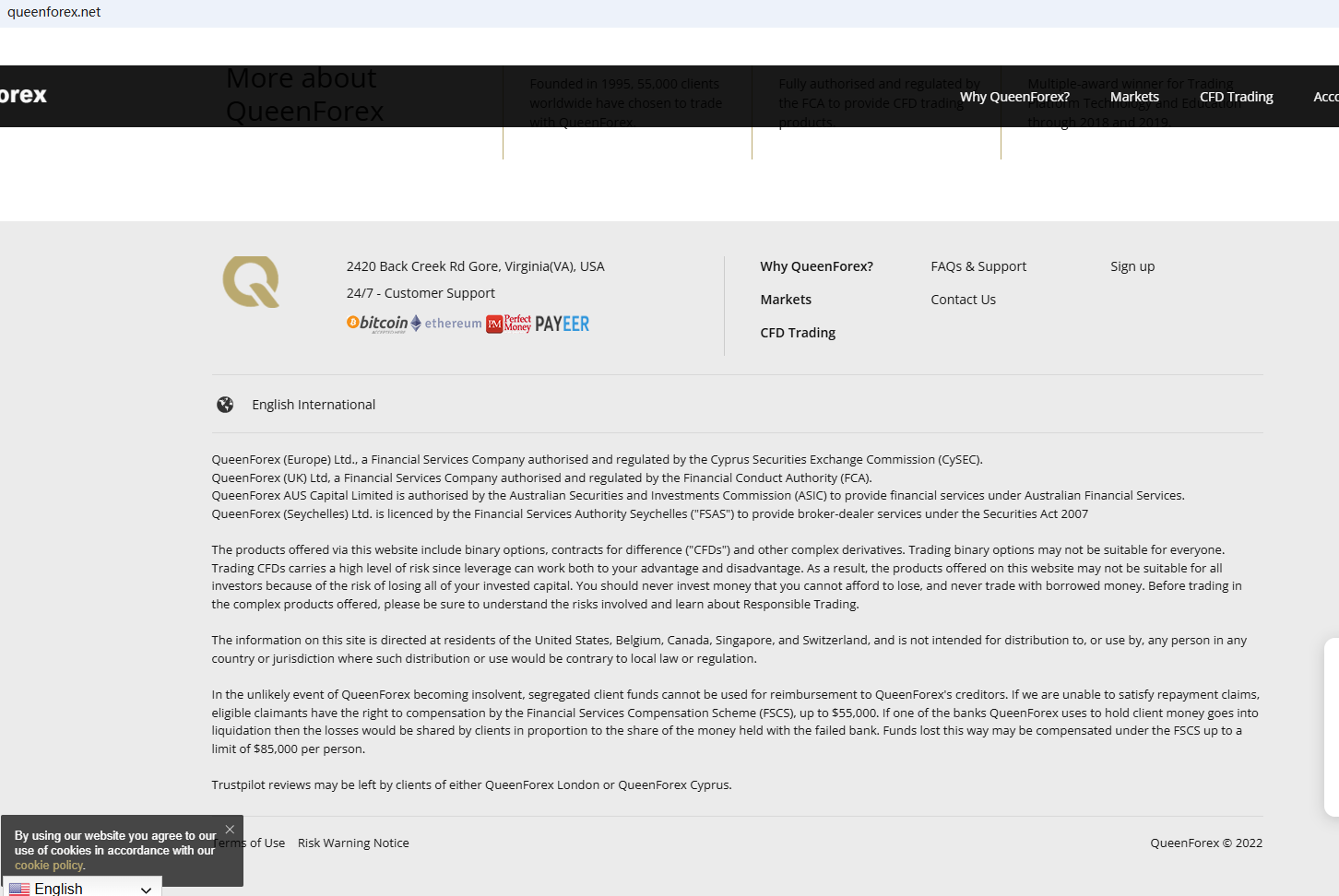
Task: Click footer Markets link
Action: (x=786, y=300)
